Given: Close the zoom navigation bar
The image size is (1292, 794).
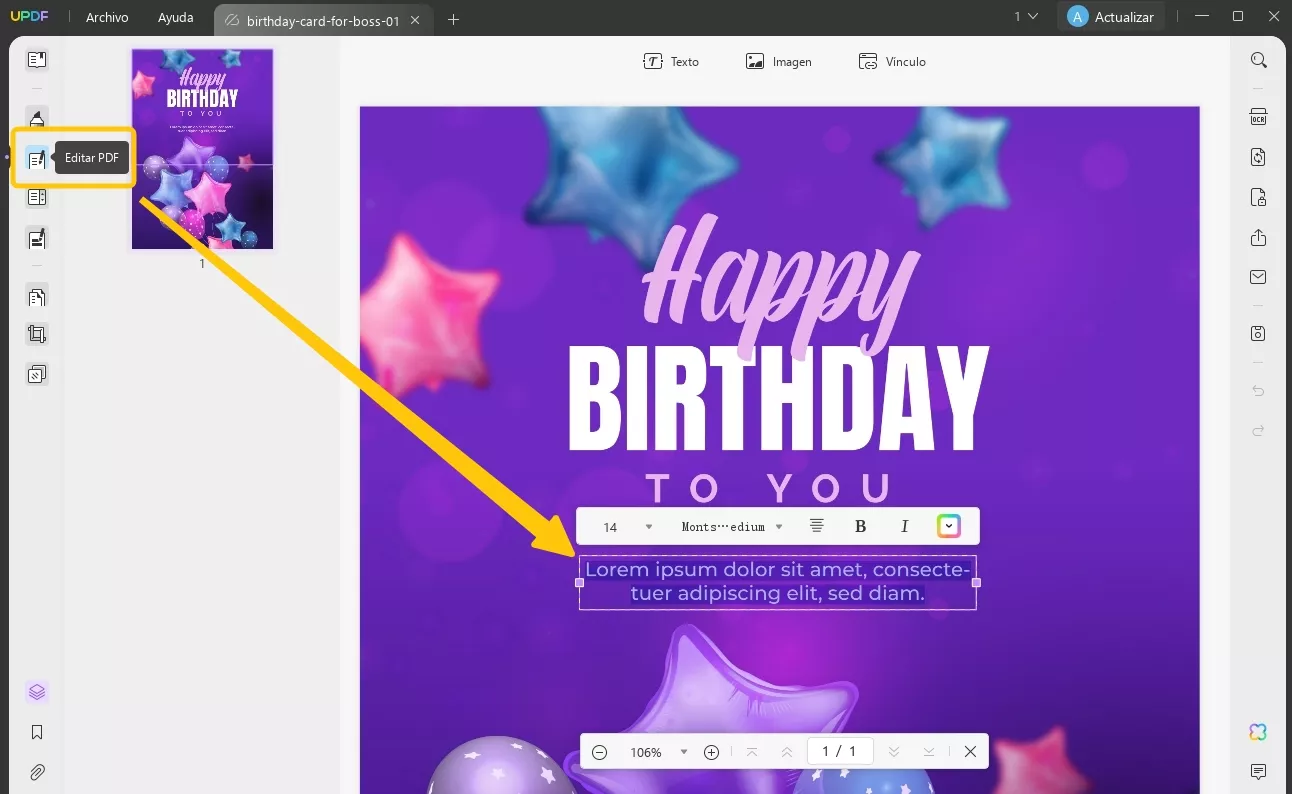Looking at the screenshot, I should coord(970,752).
